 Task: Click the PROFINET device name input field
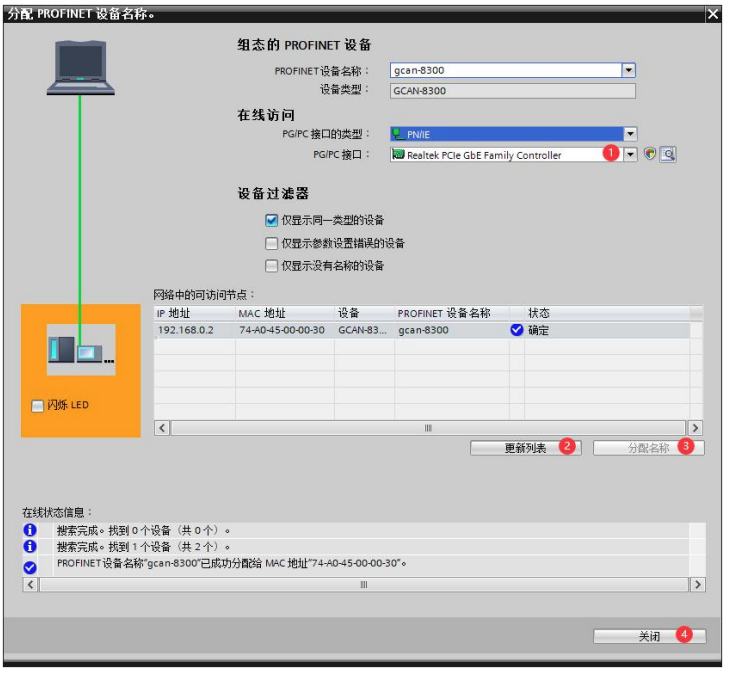point(506,70)
